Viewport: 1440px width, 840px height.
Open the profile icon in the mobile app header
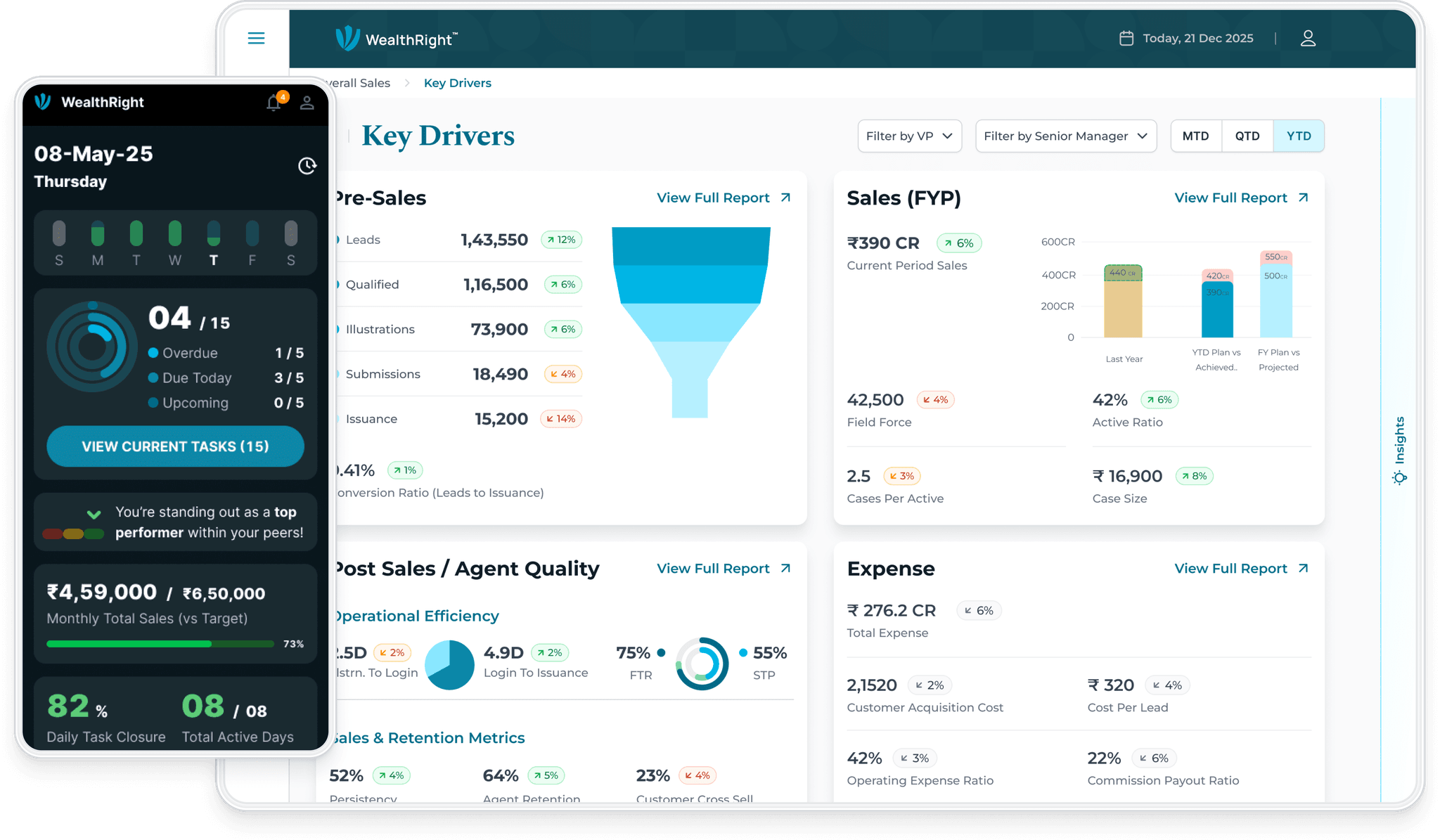307,103
